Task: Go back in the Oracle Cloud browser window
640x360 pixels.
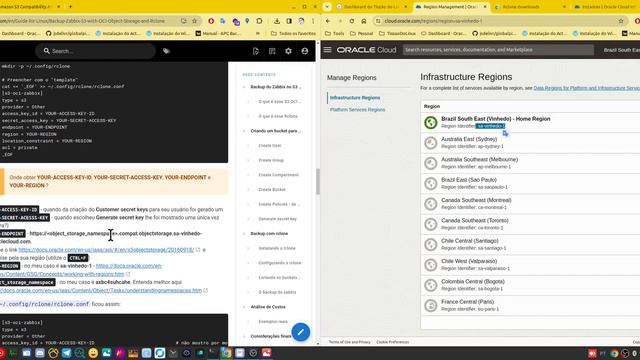Action: [x=328, y=21]
